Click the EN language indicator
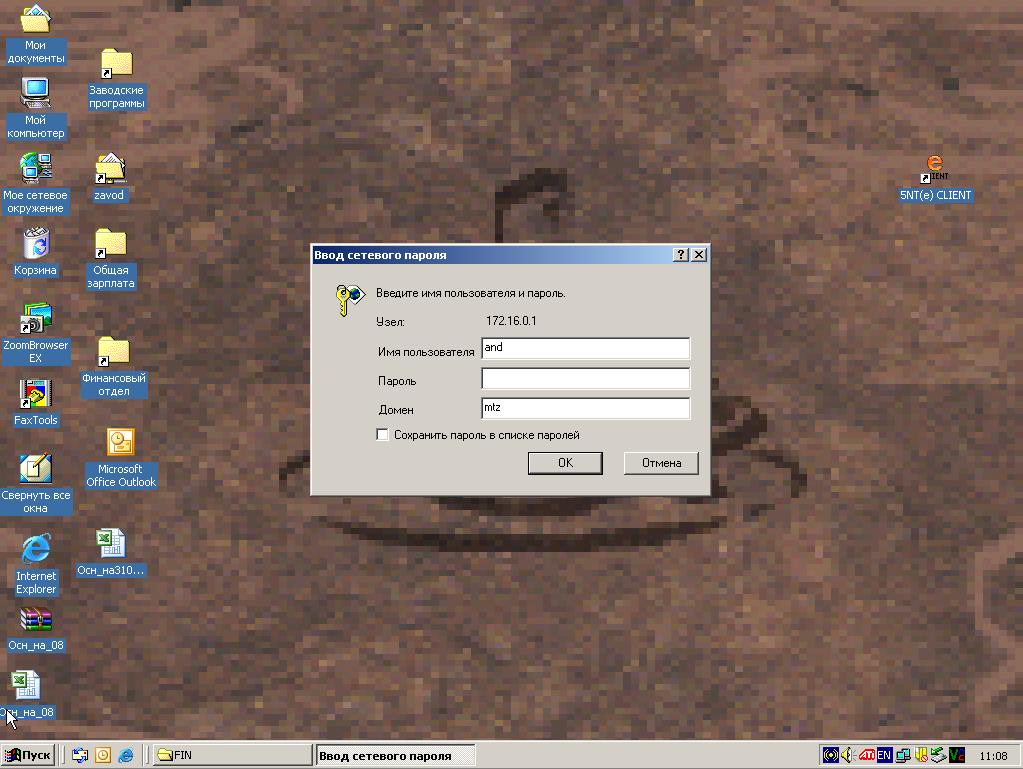This screenshot has height=769, width=1023. tap(884, 755)
